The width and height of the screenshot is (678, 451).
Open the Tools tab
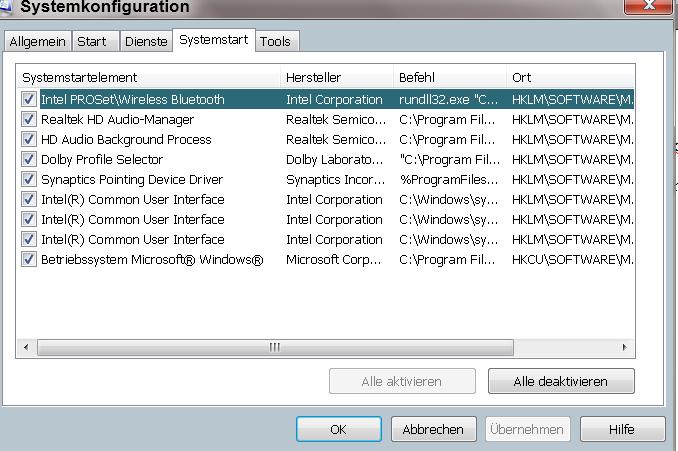tap(277, 42)
